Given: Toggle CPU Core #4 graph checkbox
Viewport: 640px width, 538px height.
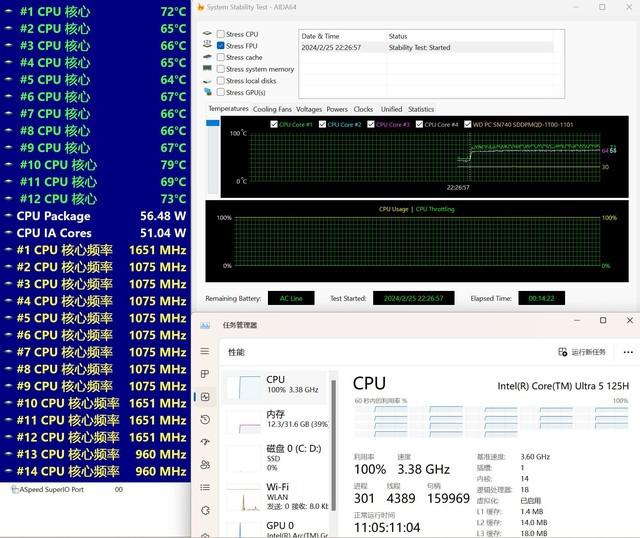Looking at the screenshot, I should 419,124.
